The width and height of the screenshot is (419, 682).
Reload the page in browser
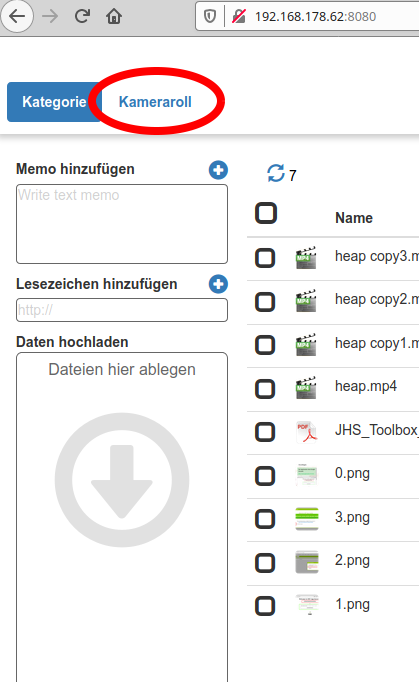tap(82, 17)
